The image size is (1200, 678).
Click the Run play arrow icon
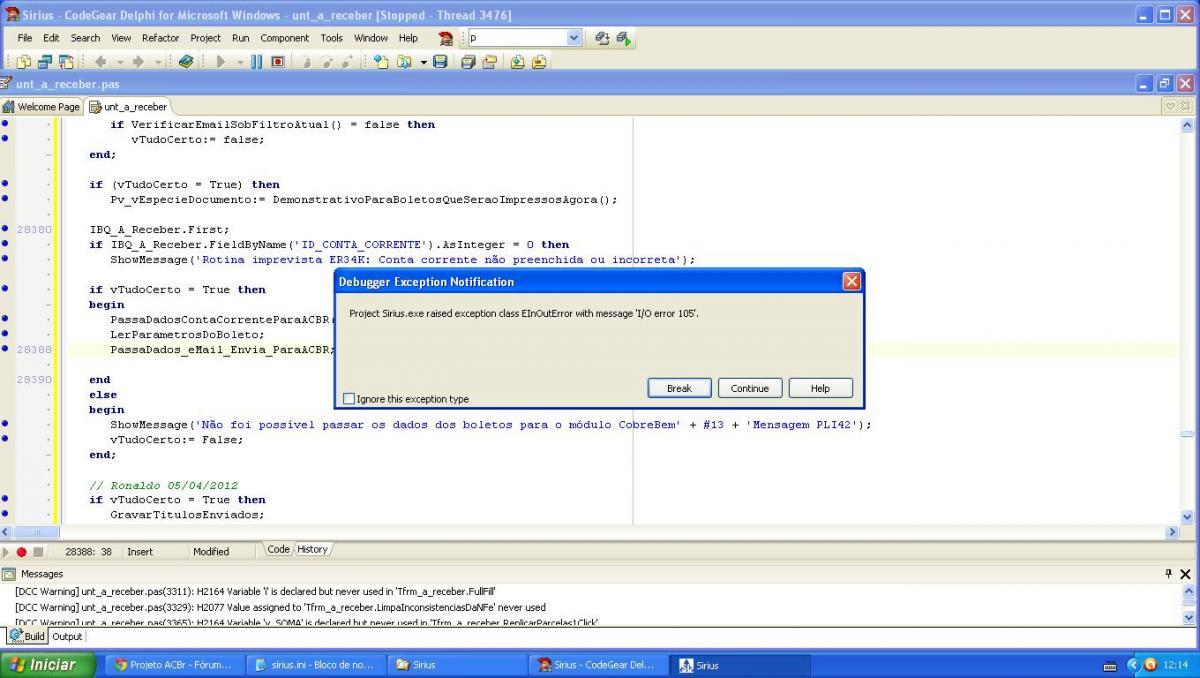(221, 62)
